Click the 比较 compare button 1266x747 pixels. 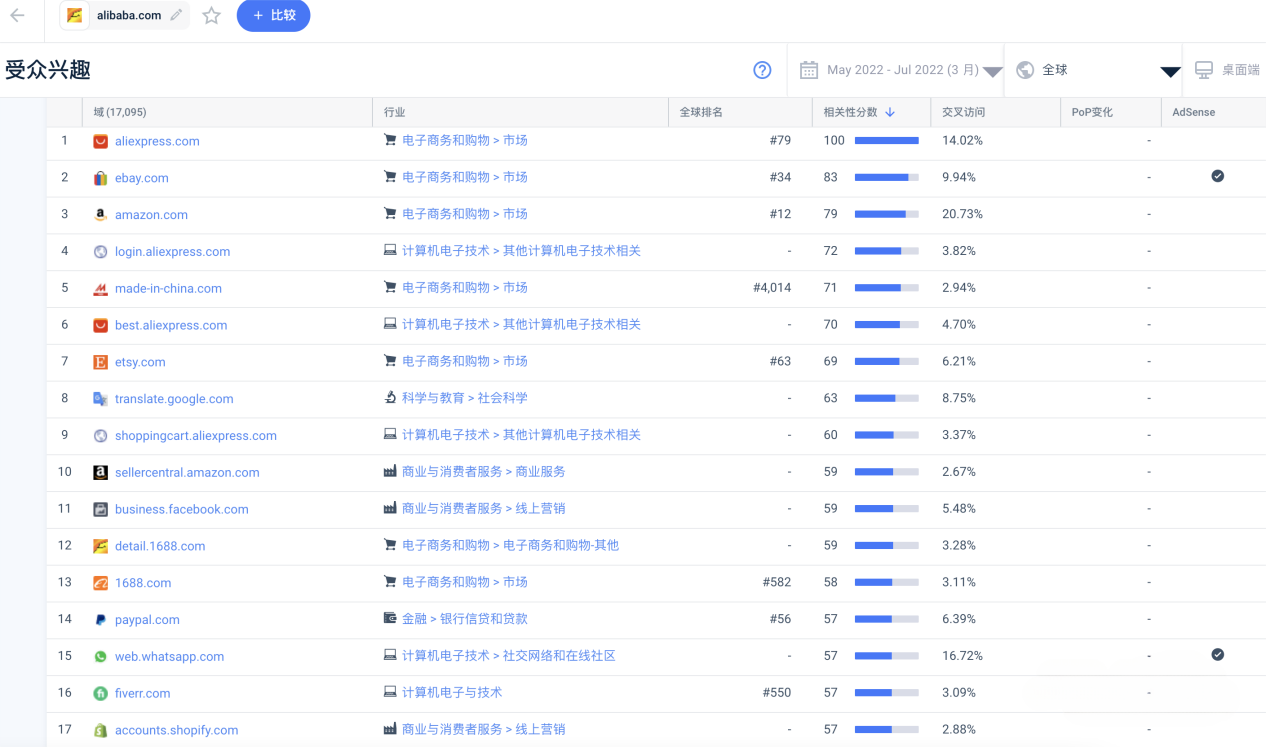(x=274, y=15)
